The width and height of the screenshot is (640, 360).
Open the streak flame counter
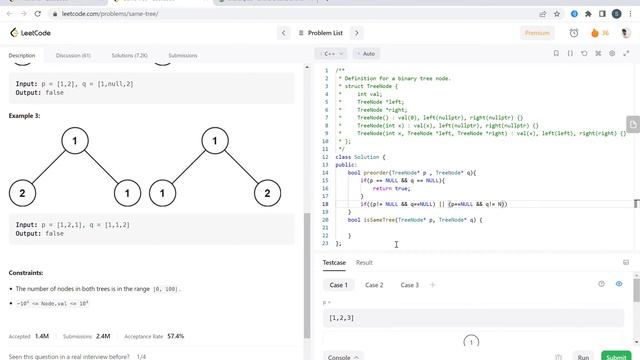(600, 33)
